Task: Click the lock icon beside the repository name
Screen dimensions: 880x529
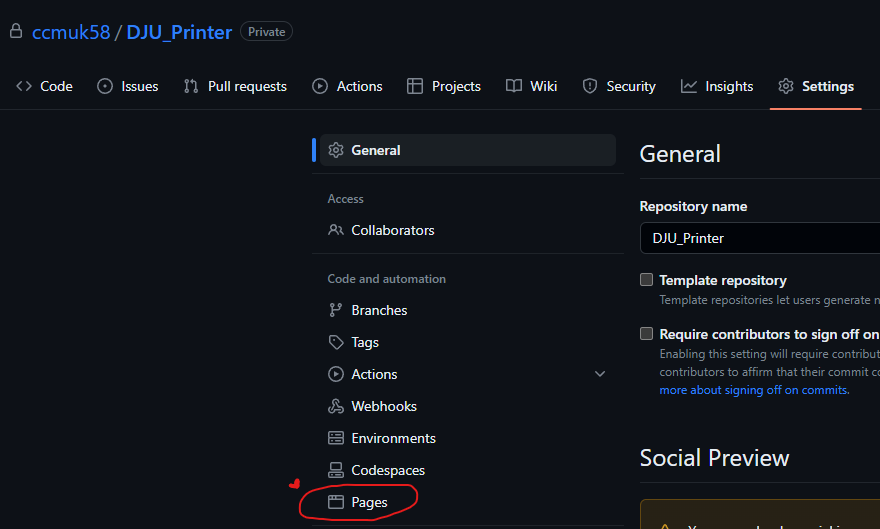Action: coord(16,31)
